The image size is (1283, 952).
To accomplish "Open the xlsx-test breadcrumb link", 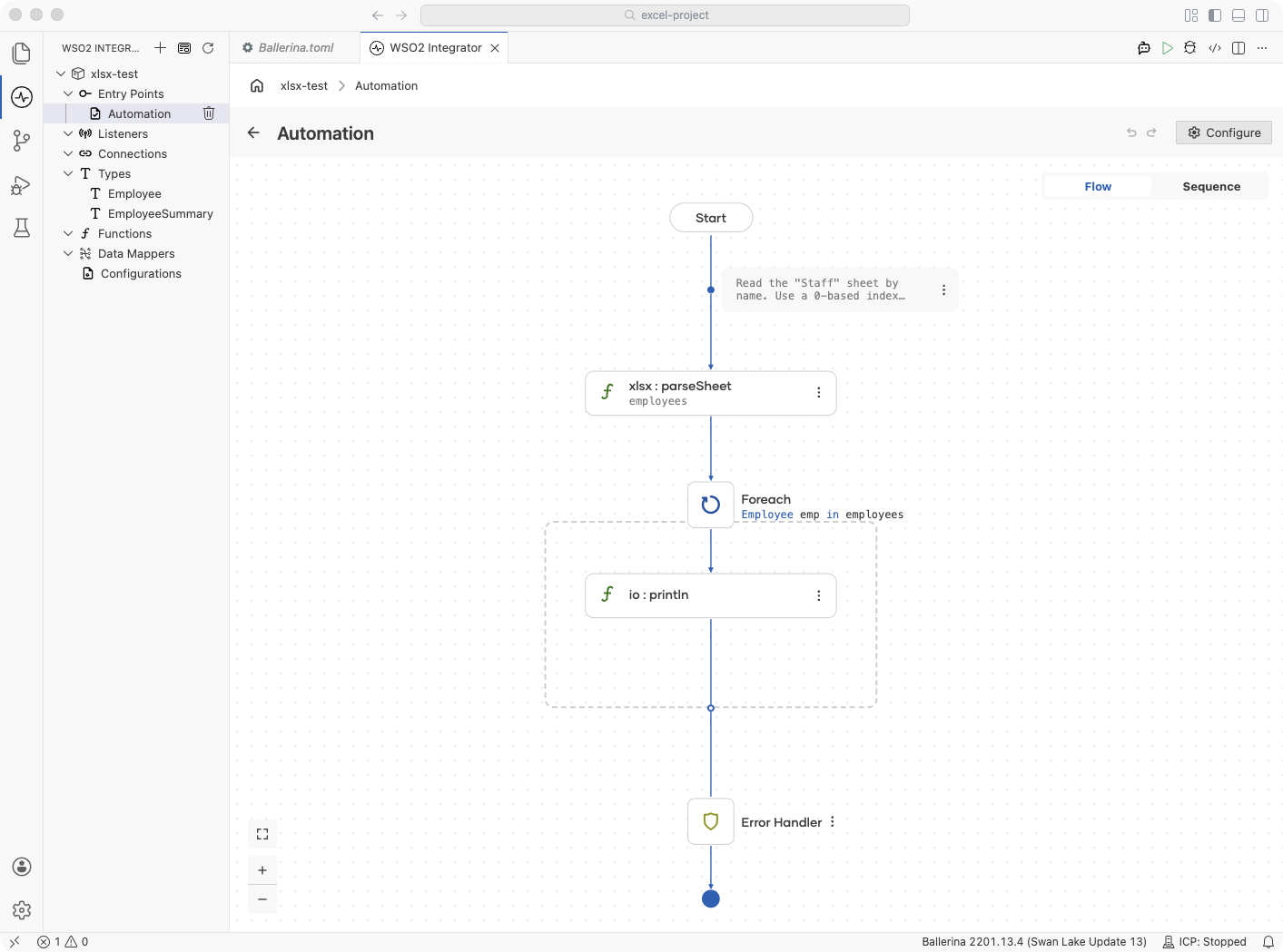I will coord(304,85).
